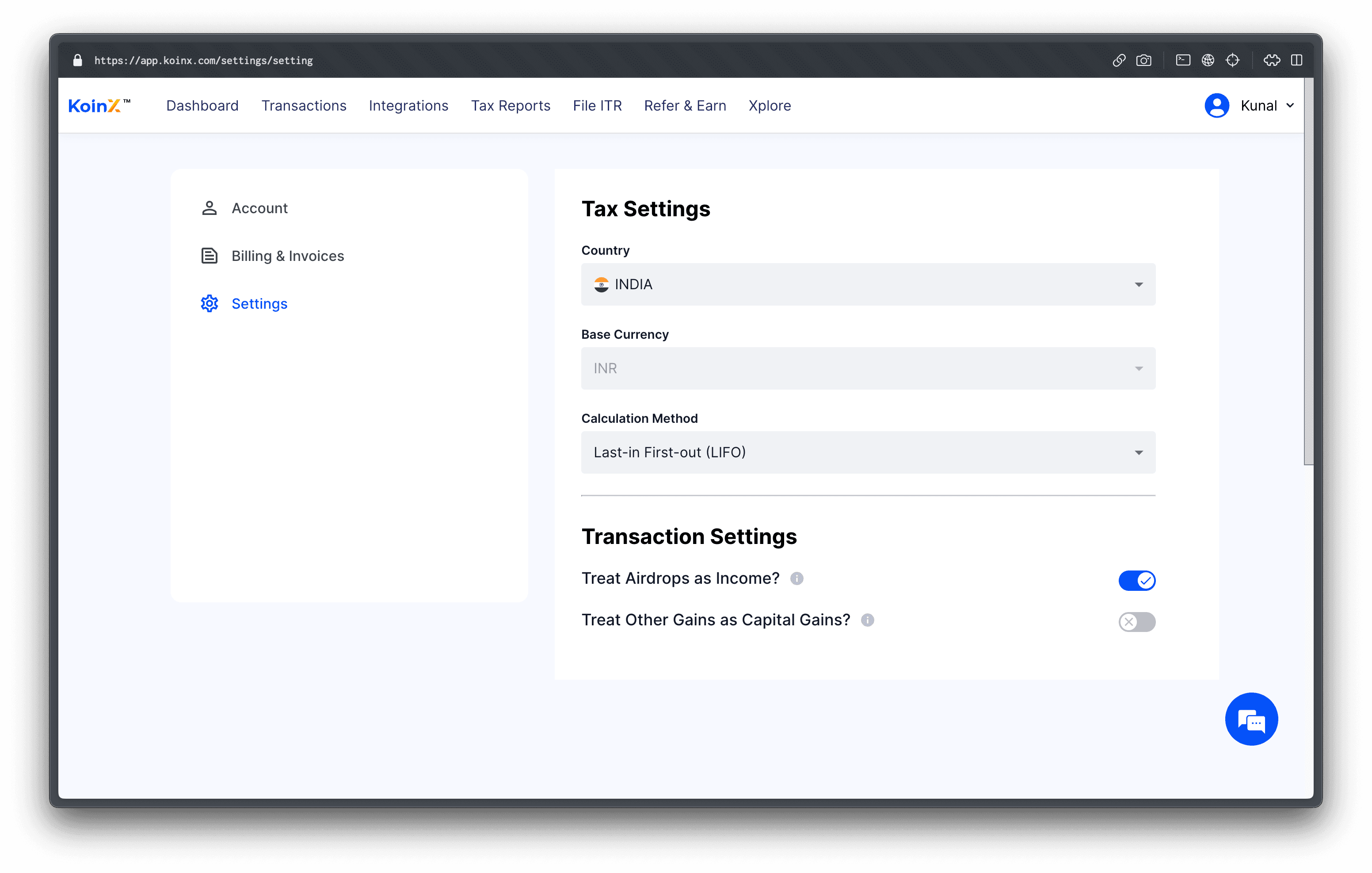Click the link/chain icon in browser toolbar
This screenshot has height=873, width=1372.
point(1120,60)
